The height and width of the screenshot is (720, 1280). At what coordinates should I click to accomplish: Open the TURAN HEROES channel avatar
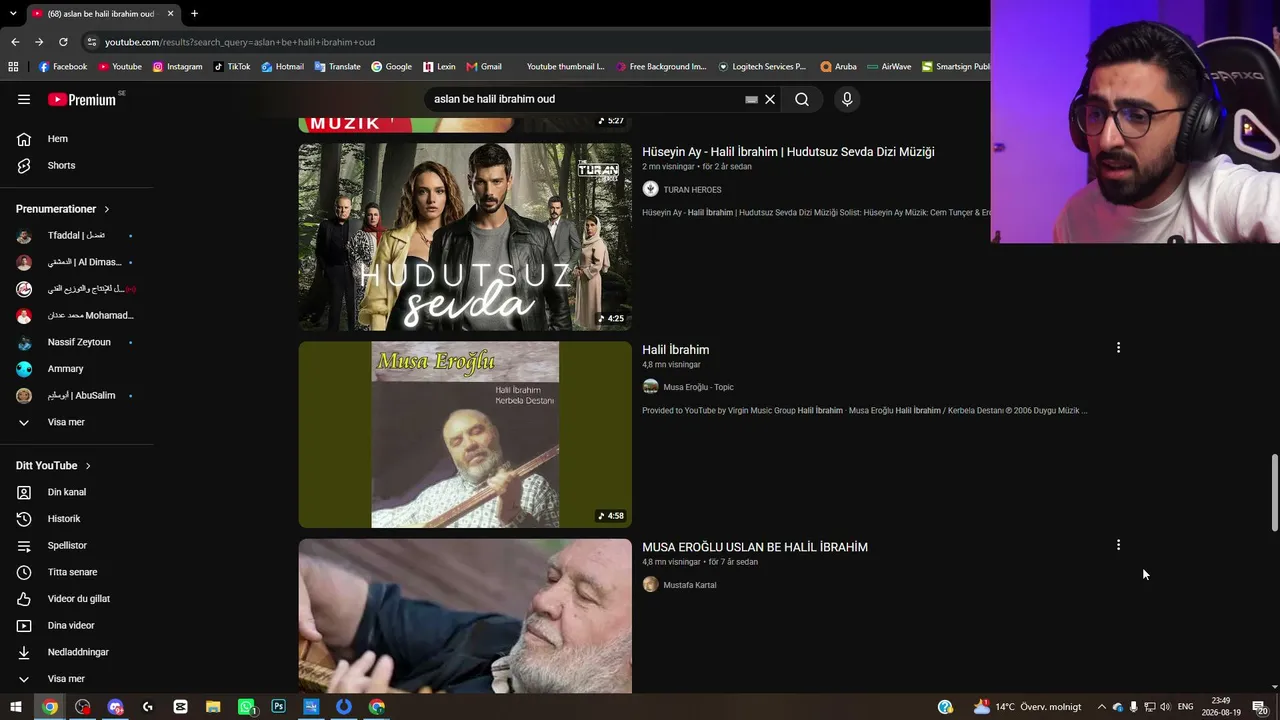(650, 189)
